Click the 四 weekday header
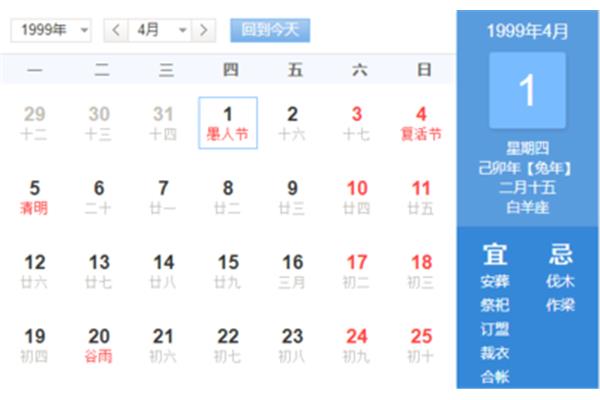600x400 pixels. tap(231, 70)
